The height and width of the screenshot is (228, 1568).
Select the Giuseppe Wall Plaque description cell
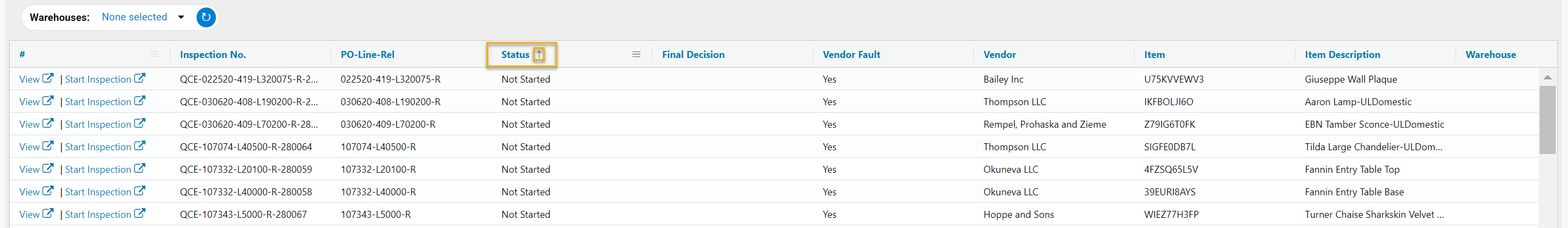[1351, 79]
